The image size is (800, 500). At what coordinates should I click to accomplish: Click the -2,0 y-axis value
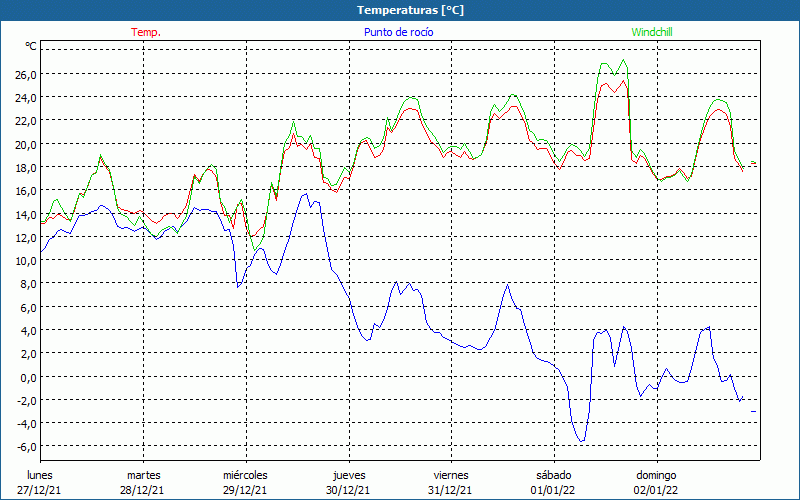26,401
